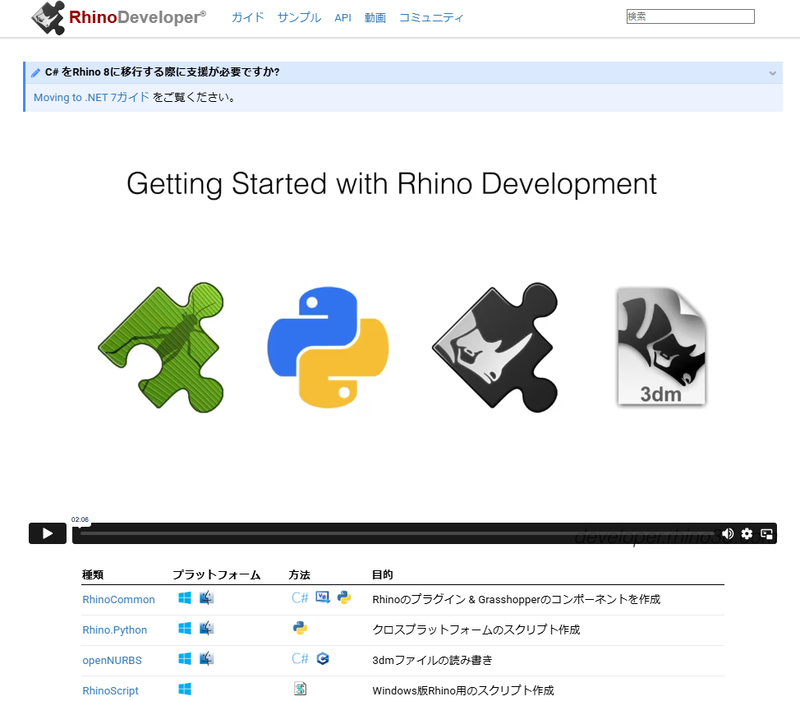Image resolution: width=800 pixels, height=701 pixels.
Task: Click the 種類 column header
Action: (92, 575)
